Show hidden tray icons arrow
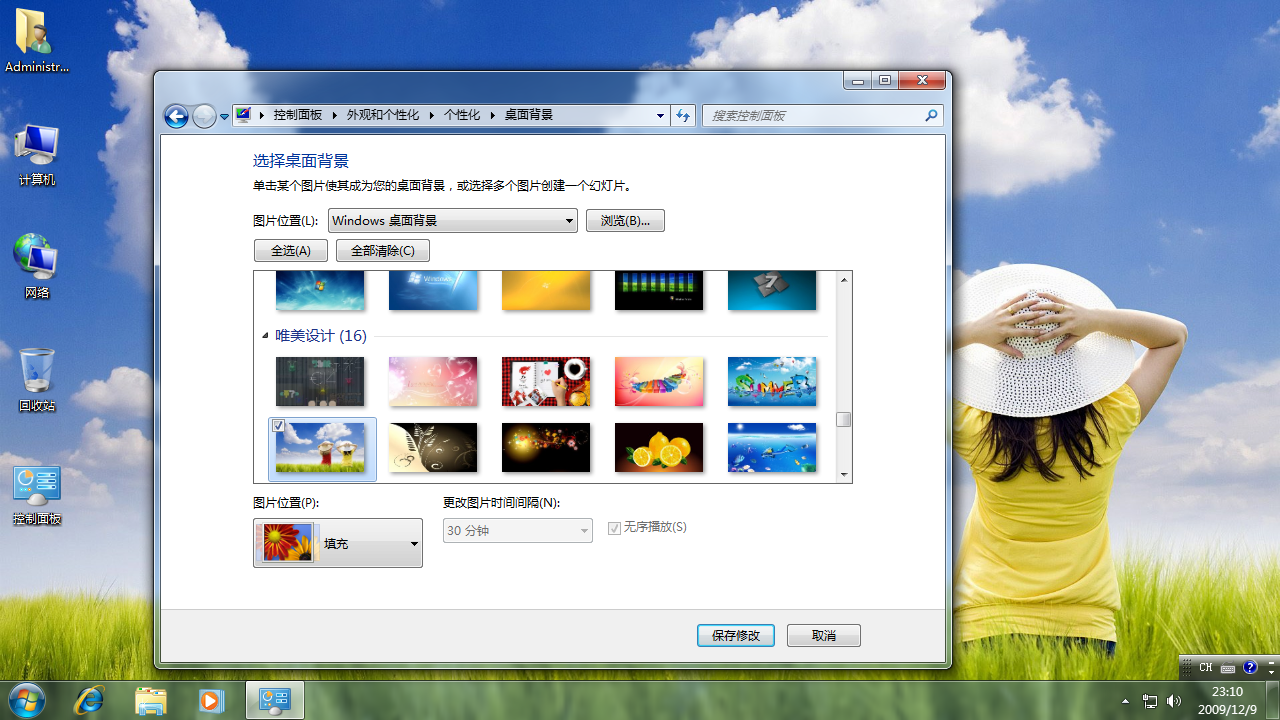Image resolution: width=1280 pixels, height=720 pixels. pos(1126,701)
